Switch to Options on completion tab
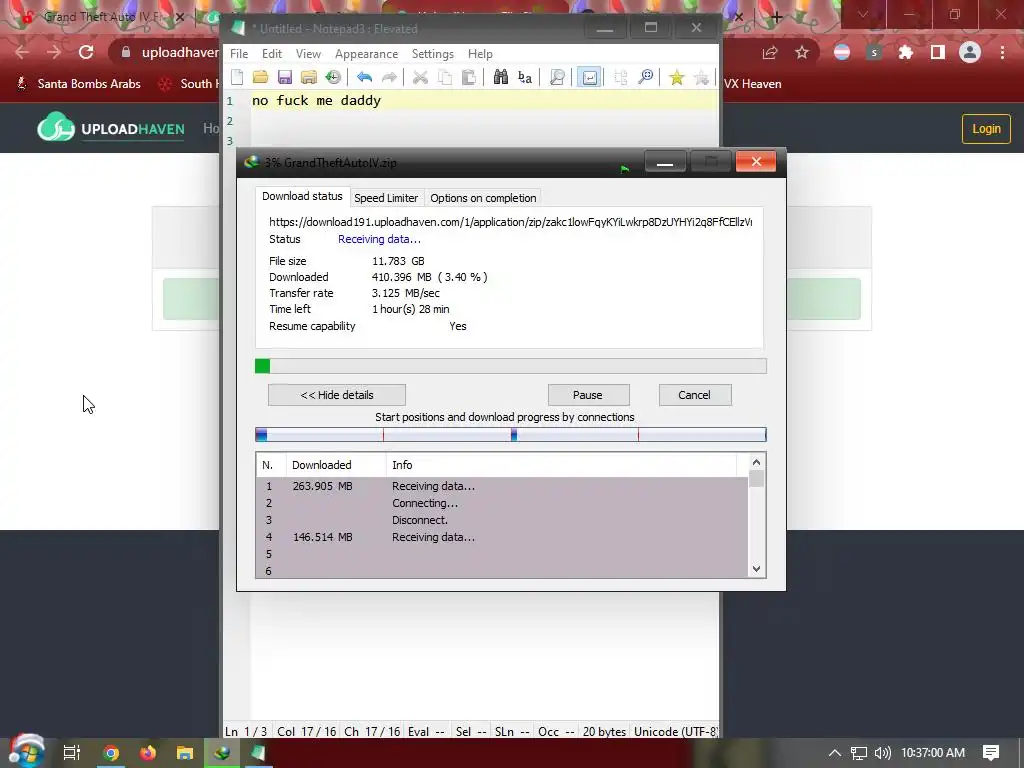 pyautogui.click(x=483, y=198)
